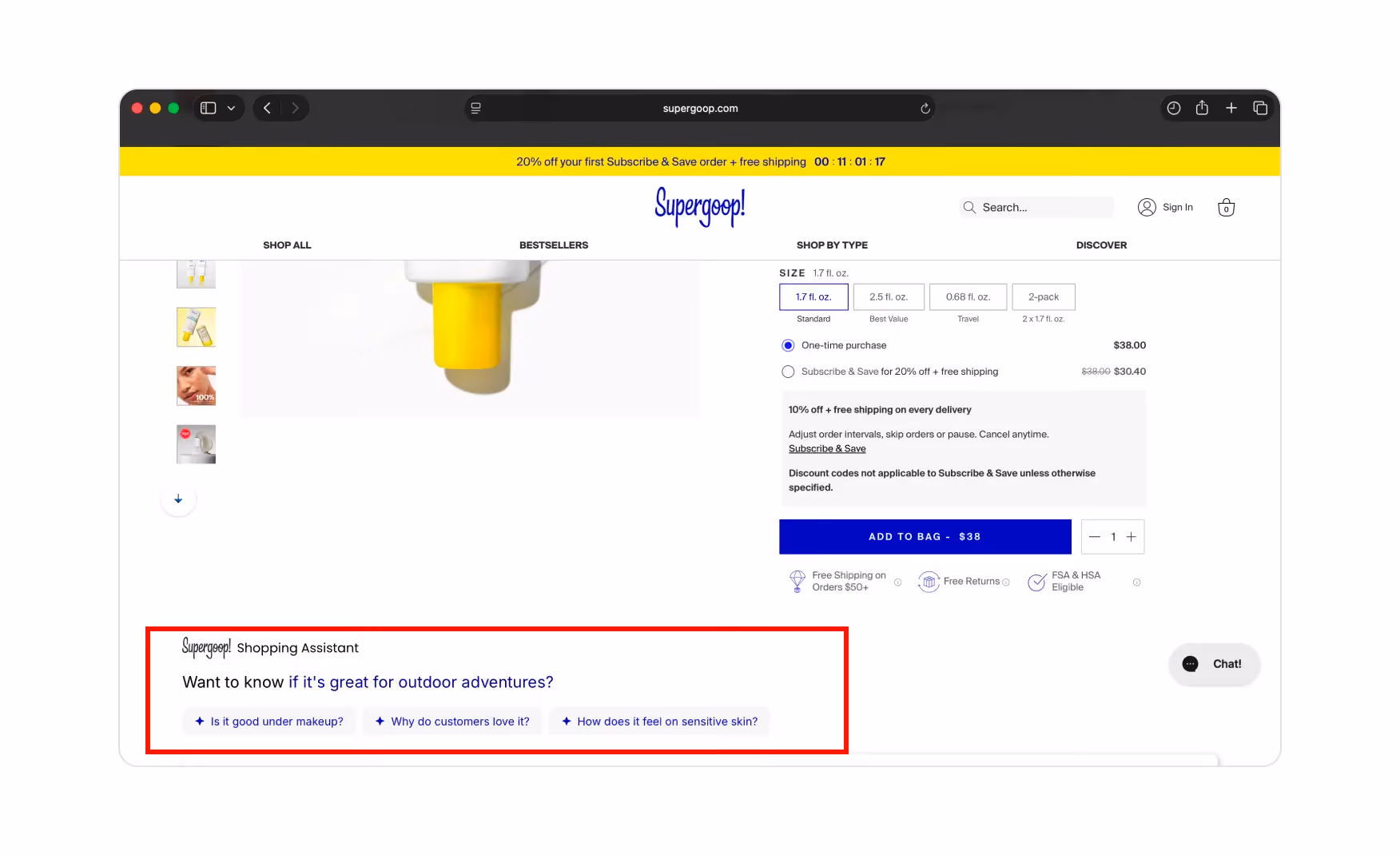Click the supergoop.com address bar

pos(700,108)
